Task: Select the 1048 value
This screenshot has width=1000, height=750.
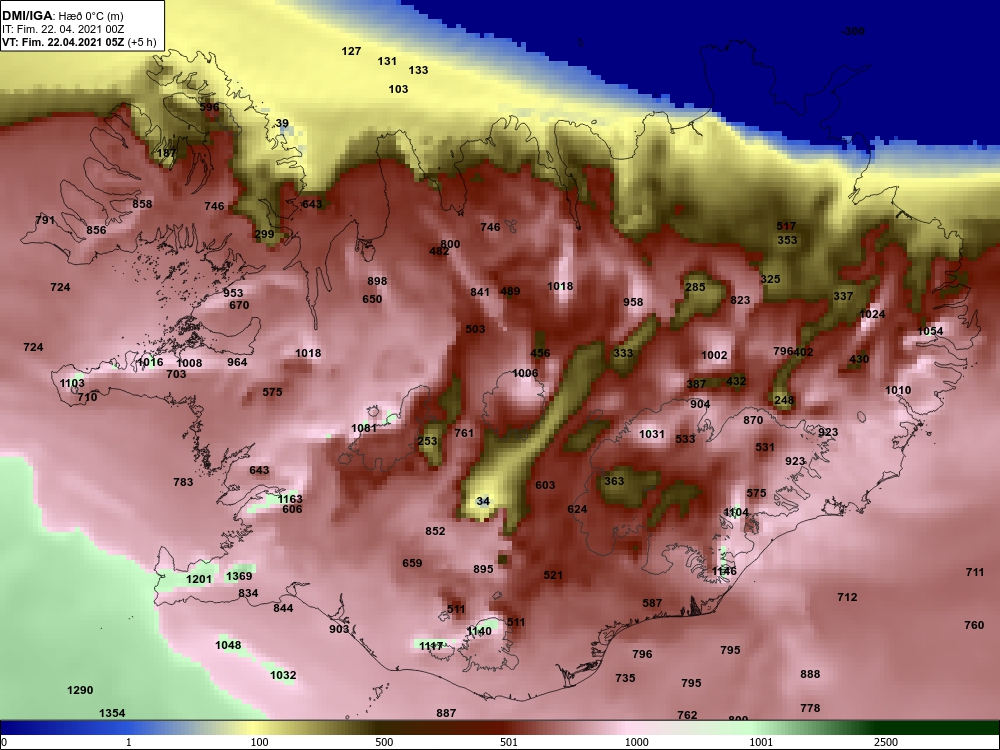Action: (228, 645)
